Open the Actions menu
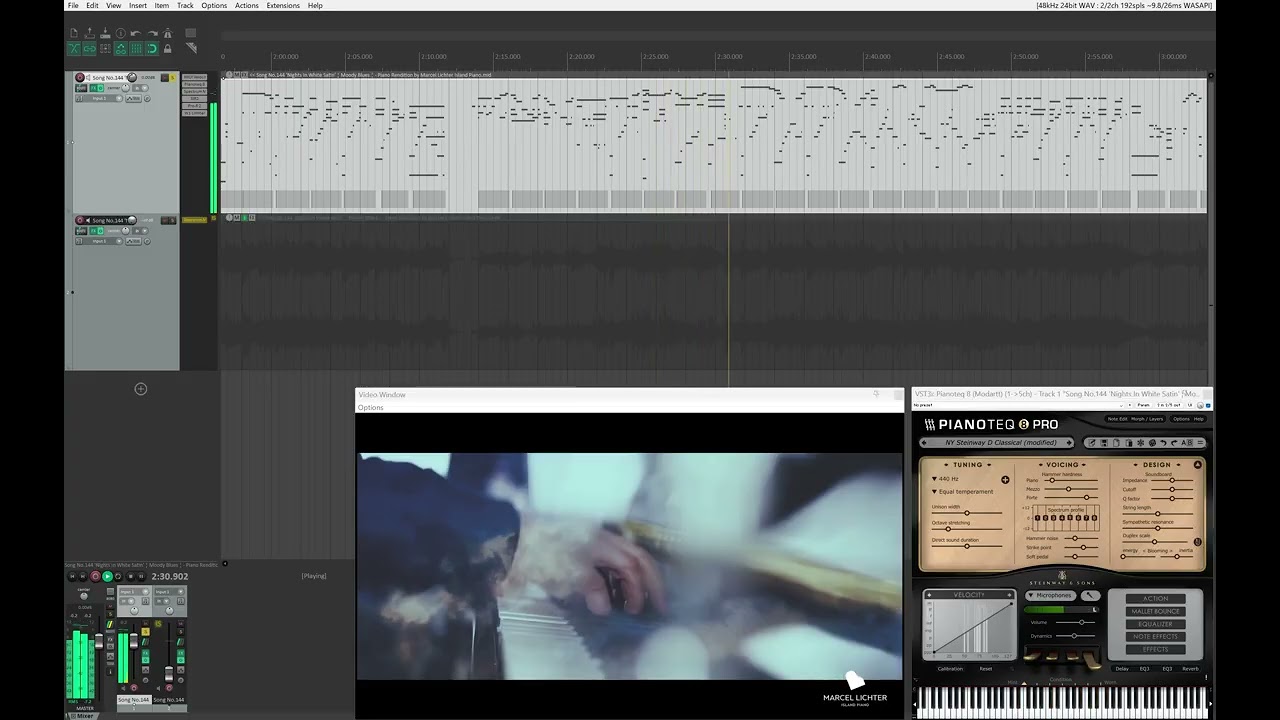The image size is (1280, 720). pos(246,5)
